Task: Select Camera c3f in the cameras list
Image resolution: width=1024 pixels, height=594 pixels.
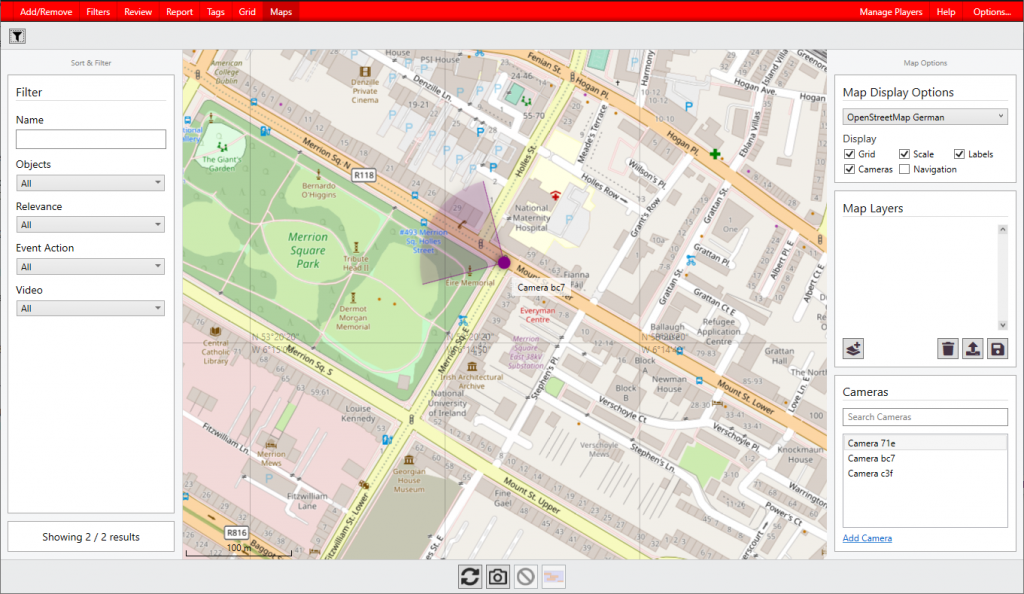Action: (925, 473)
